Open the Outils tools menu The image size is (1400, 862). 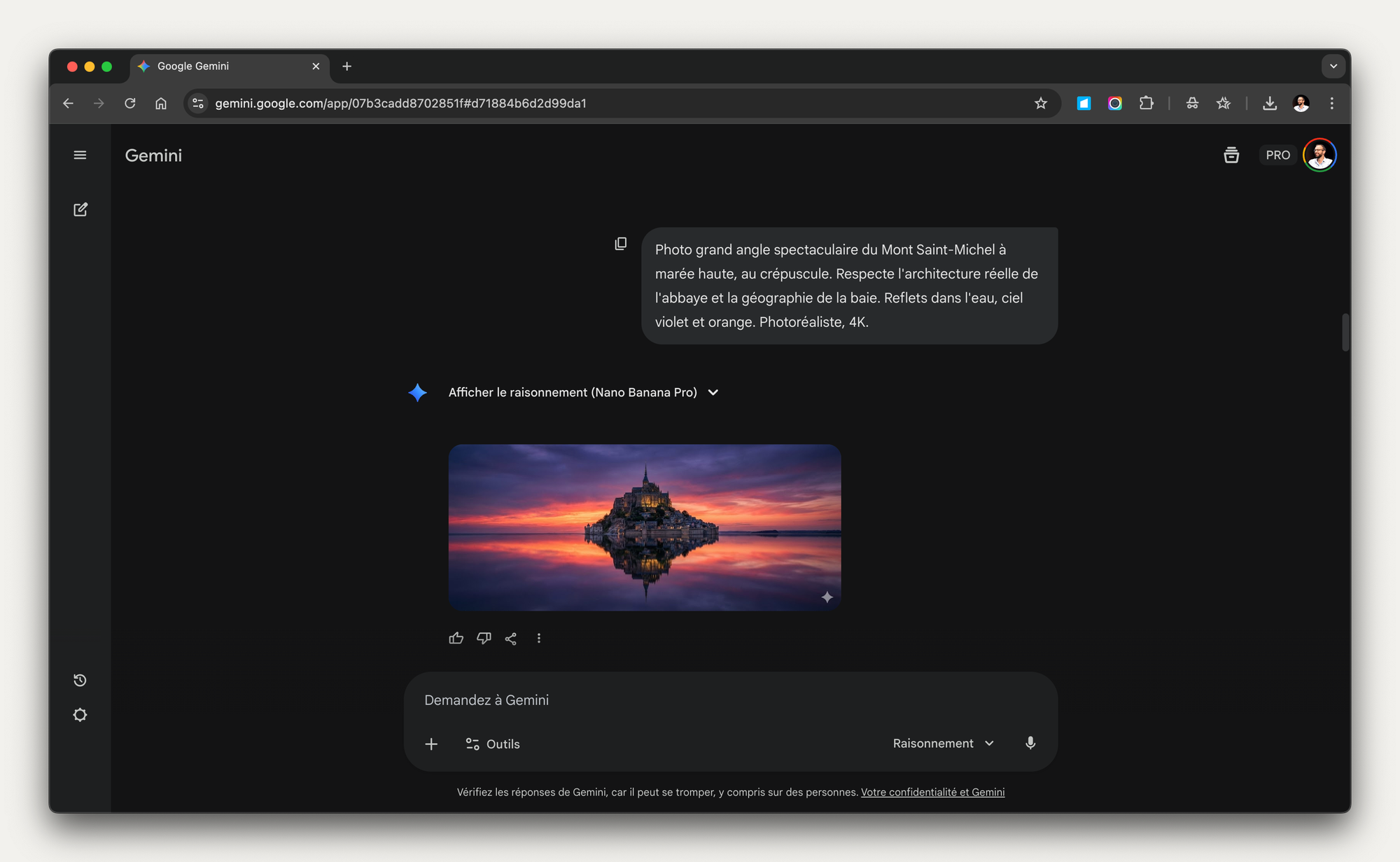pos(493,744)
